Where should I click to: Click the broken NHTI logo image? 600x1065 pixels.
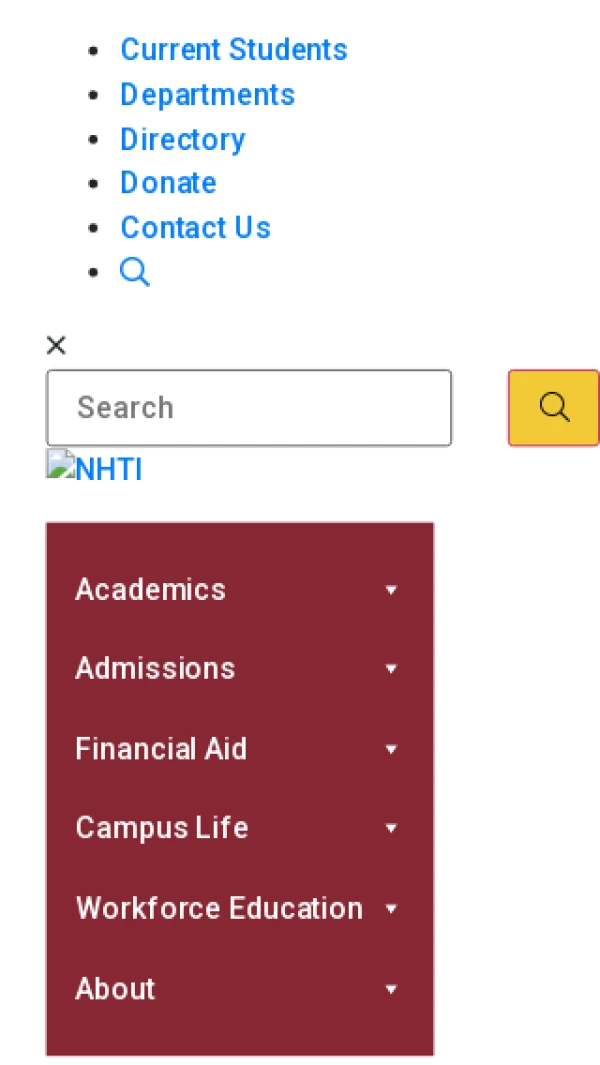pos(94,469)
